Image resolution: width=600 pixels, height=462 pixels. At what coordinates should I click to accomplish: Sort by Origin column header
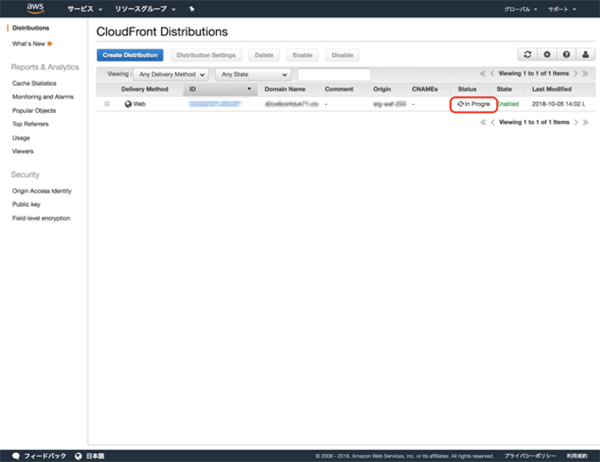tap(382, 89)
